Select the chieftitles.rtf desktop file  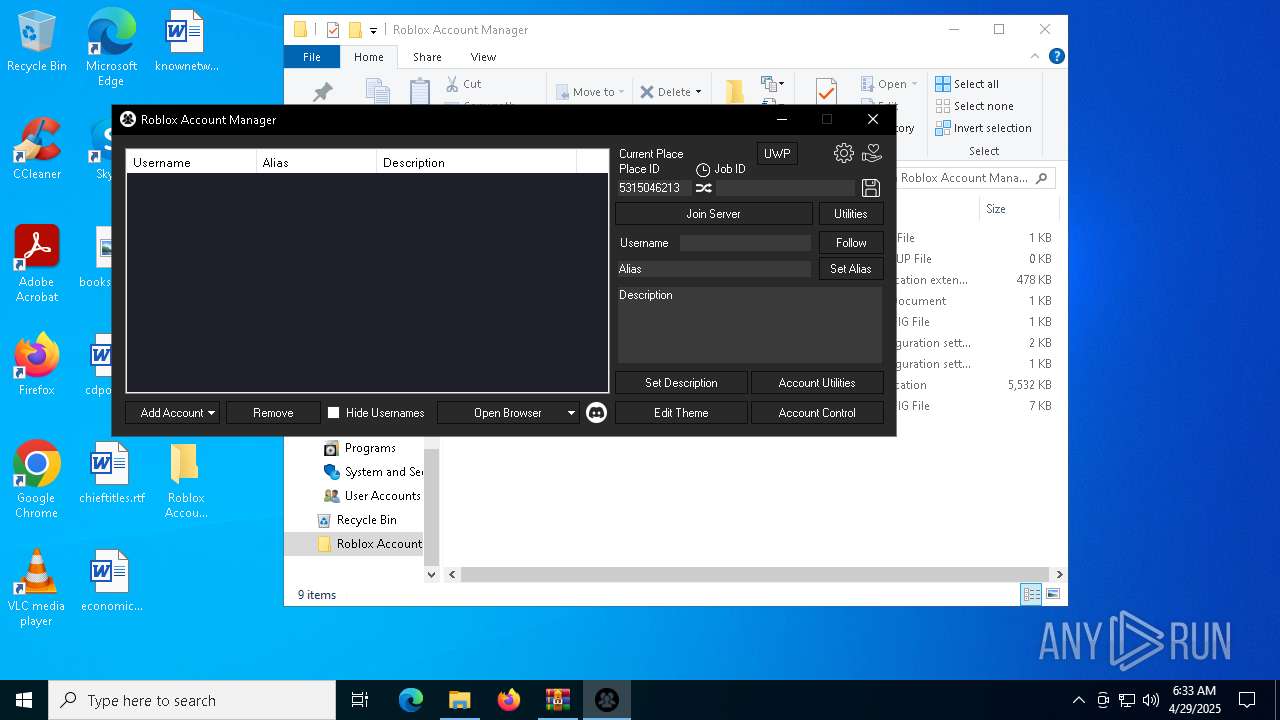(x=111, y=473)
